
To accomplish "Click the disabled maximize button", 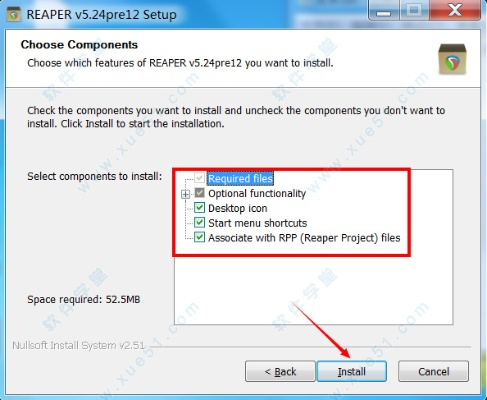I will click(414, 10).
